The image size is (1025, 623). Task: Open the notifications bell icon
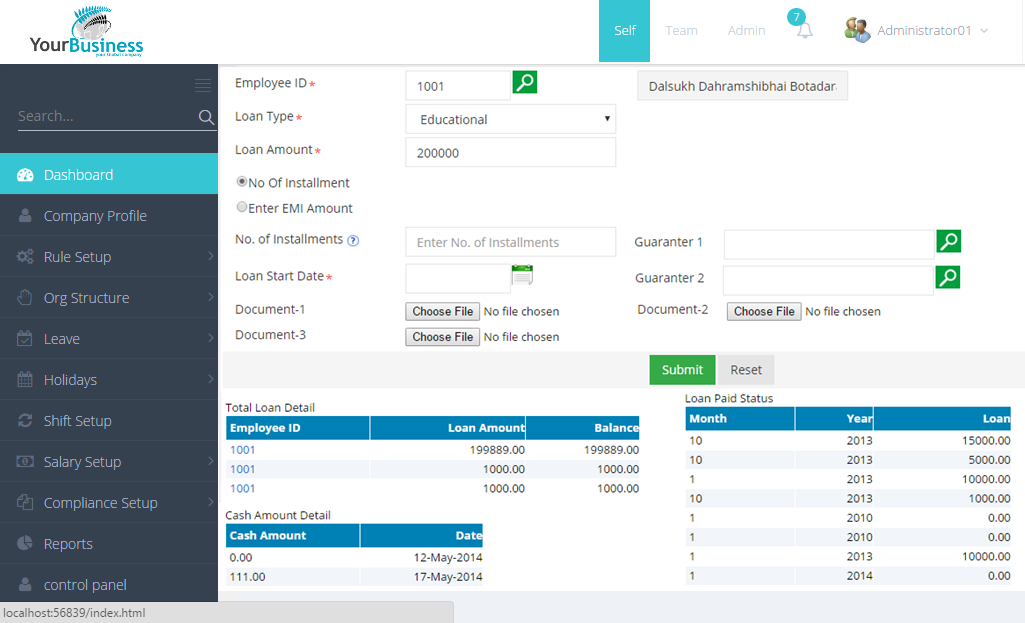click(x=804, y=31)
